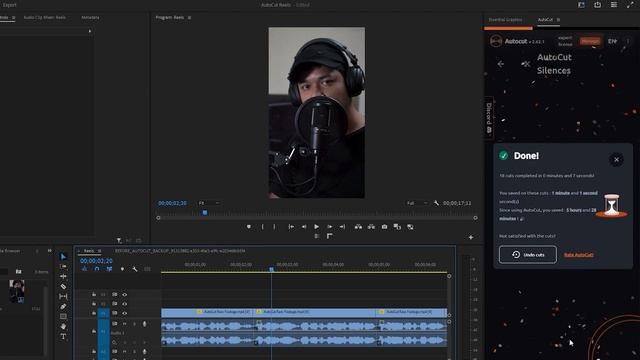
Task: Open the Full playback resolution dropdown
Action: [417, 203]
